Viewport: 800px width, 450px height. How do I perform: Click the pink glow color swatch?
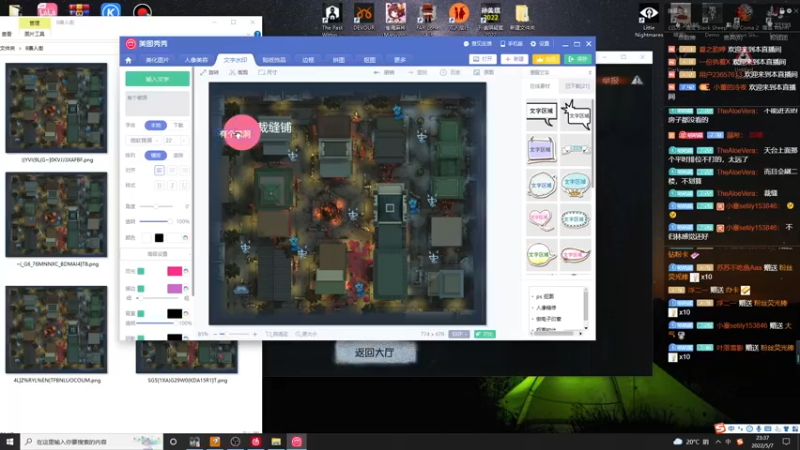click(x=174, y=271)
